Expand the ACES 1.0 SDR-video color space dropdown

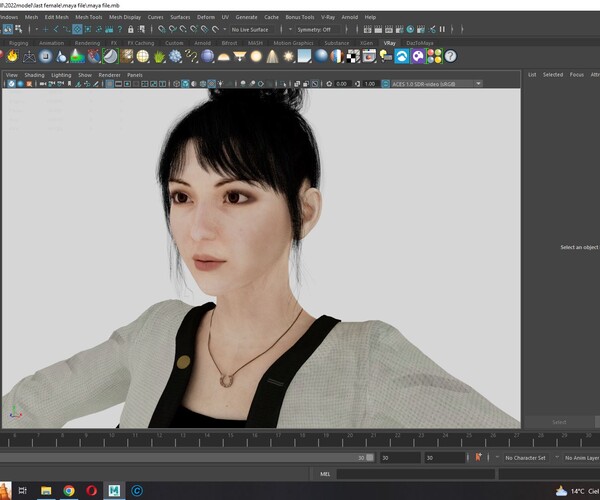click(478, 83)
